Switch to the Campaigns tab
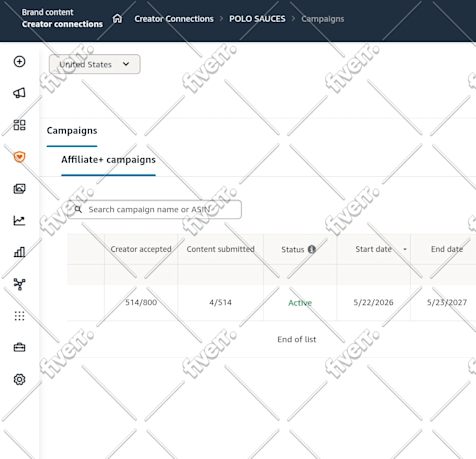The width and height of the screenshot is (476, 459). point(72,131)
